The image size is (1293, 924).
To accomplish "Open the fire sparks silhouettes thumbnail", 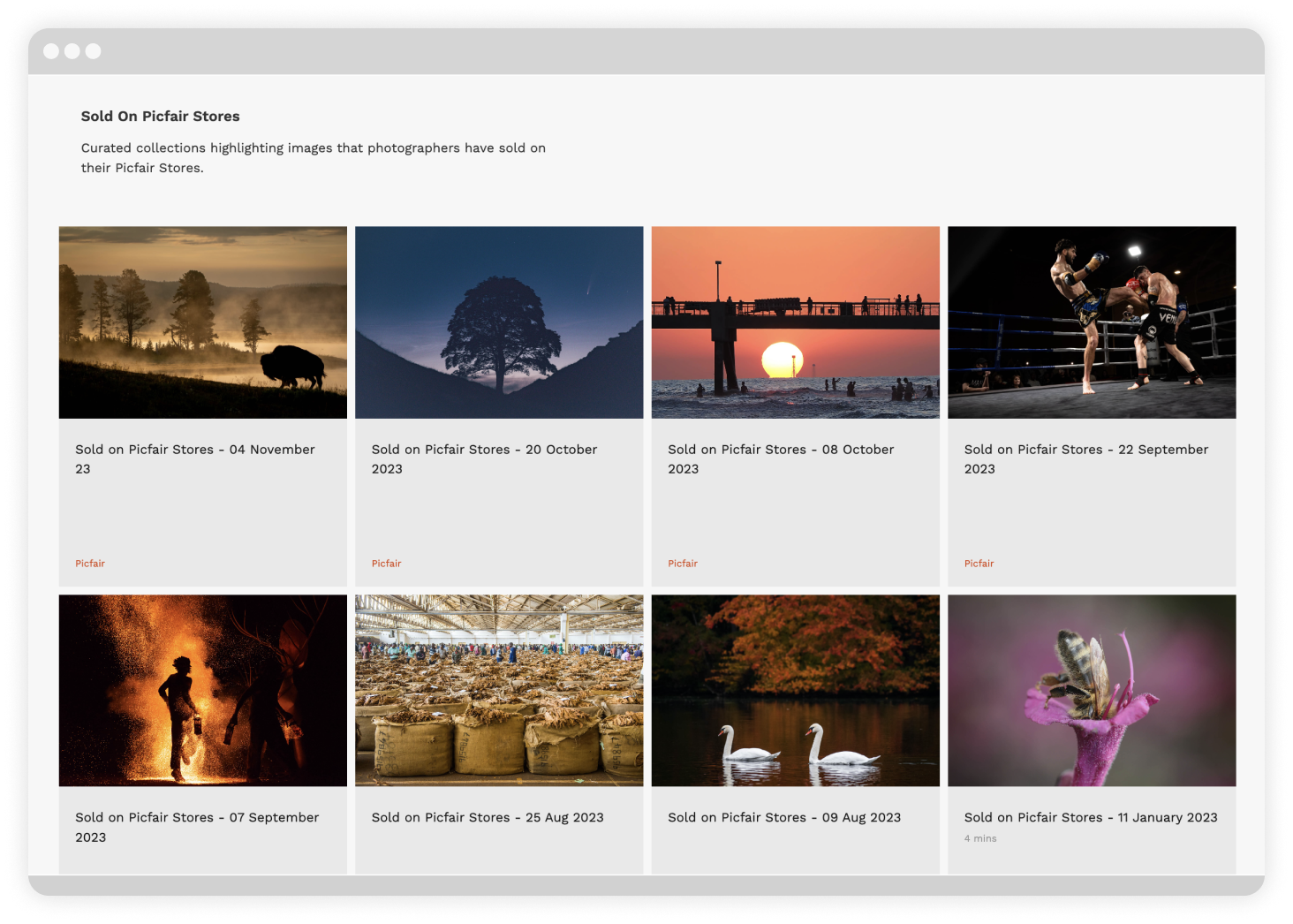I will coord(202,690).
